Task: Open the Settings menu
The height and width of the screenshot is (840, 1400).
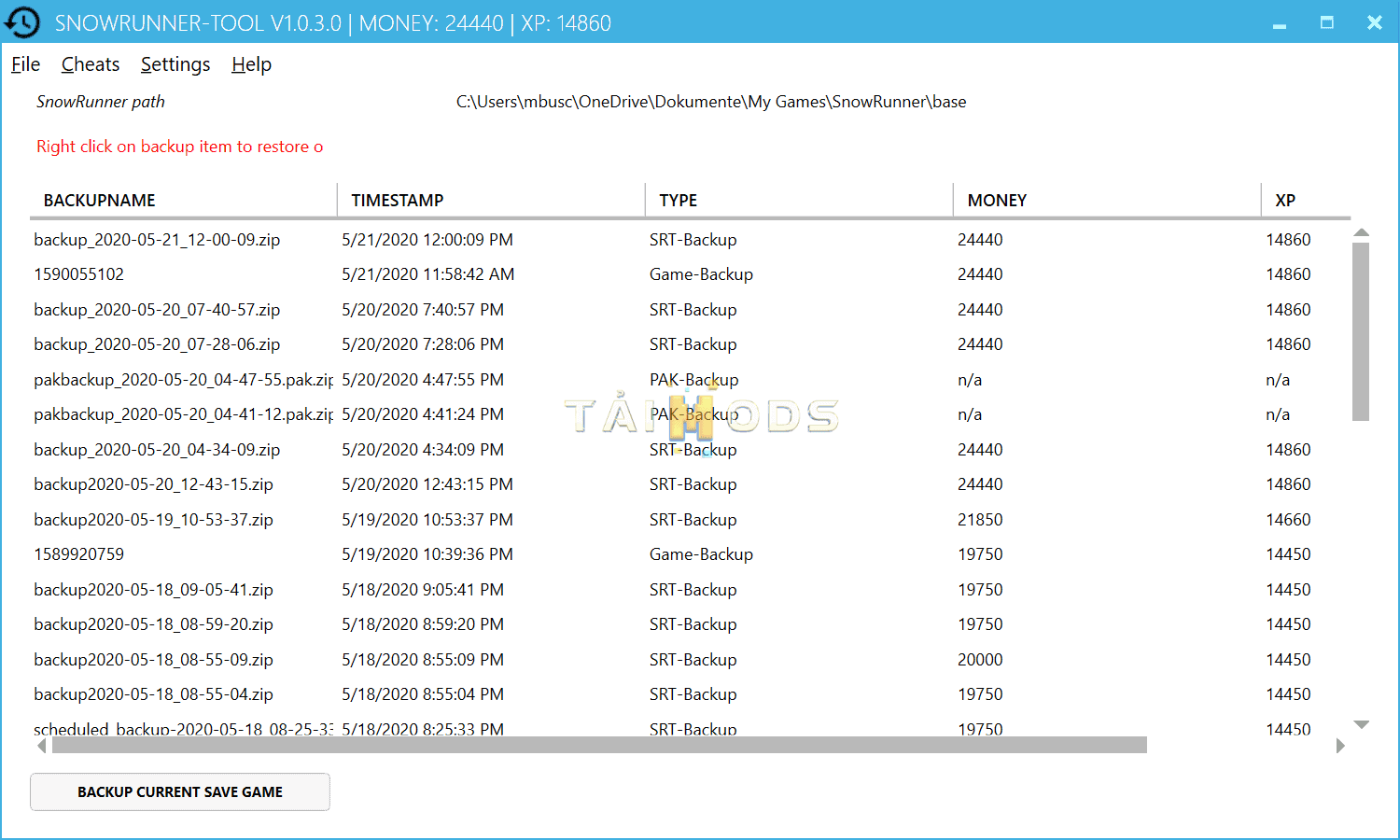Action: pos(175,64)
